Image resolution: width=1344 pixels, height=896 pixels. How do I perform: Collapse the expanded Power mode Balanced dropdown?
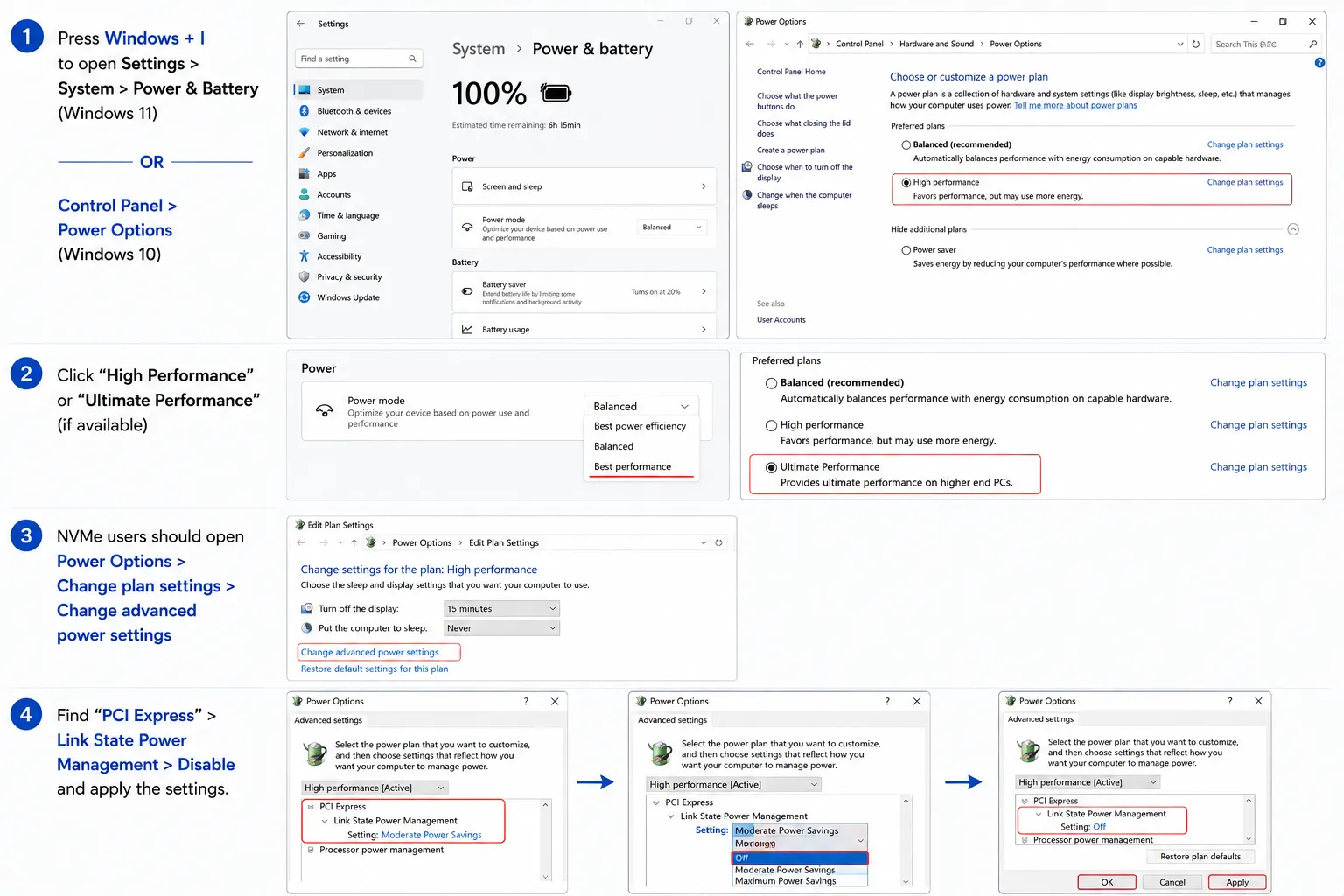click(x=641, y=406)
